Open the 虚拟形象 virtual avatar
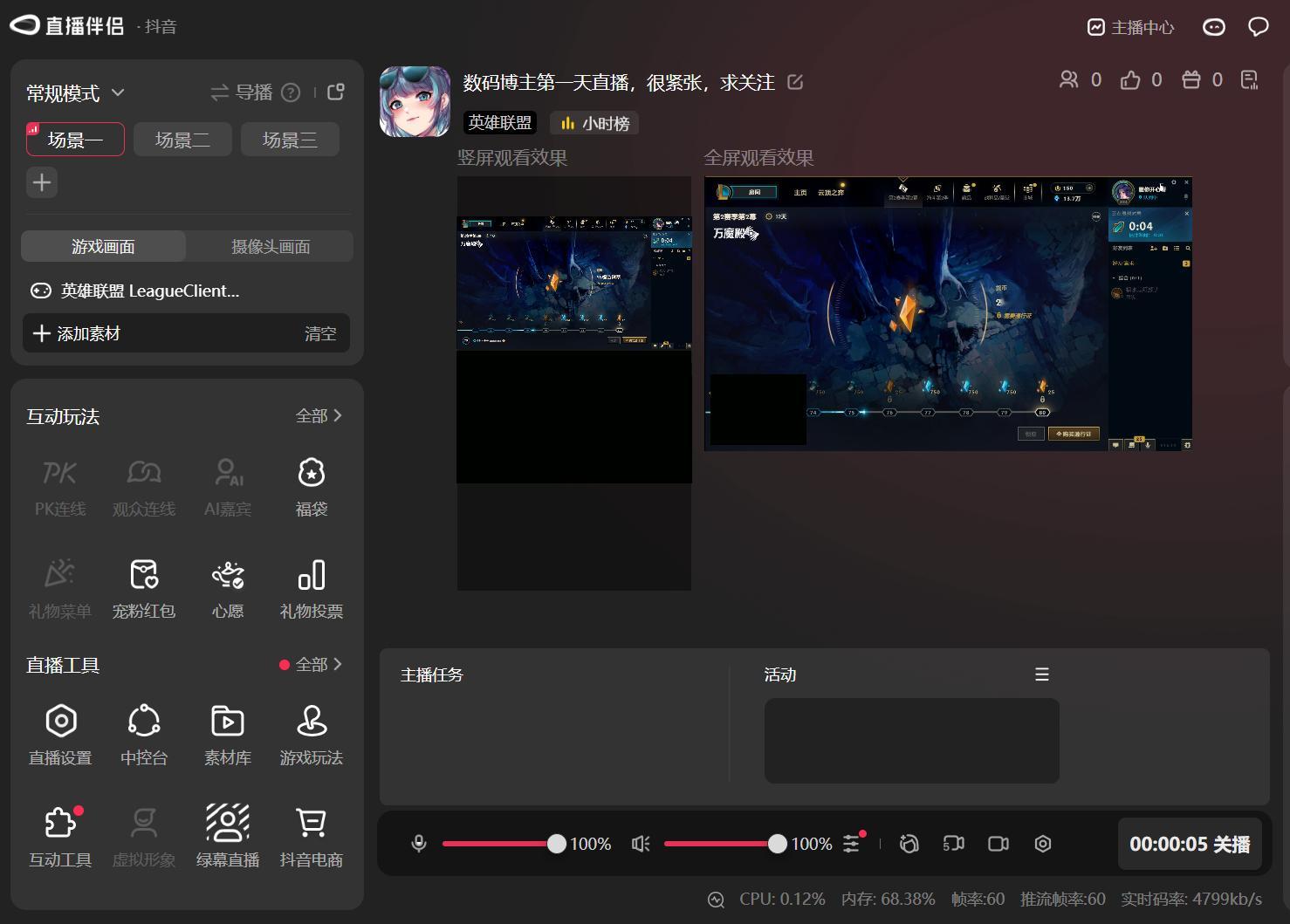Screen dimensions: 1290x924 click(144, 838)
